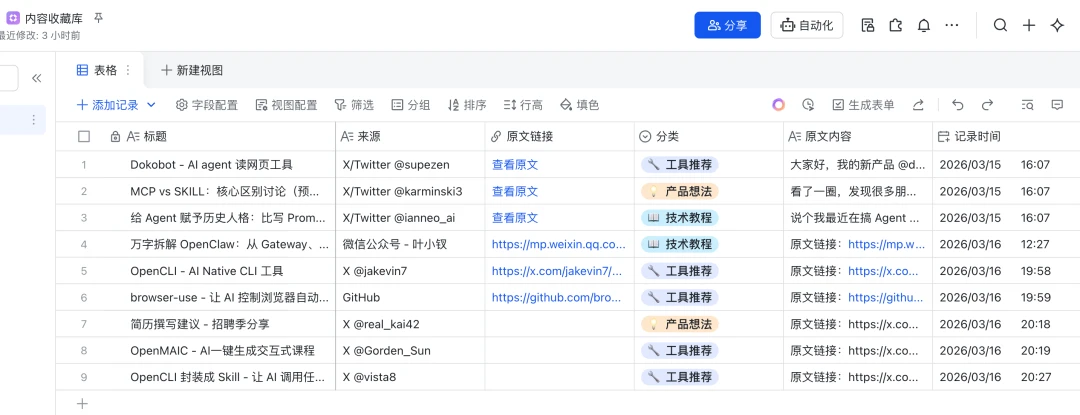Open the 填色 fill color tool
The height and width of the screenshot is (415, 1080).
[x=579, y=105]
